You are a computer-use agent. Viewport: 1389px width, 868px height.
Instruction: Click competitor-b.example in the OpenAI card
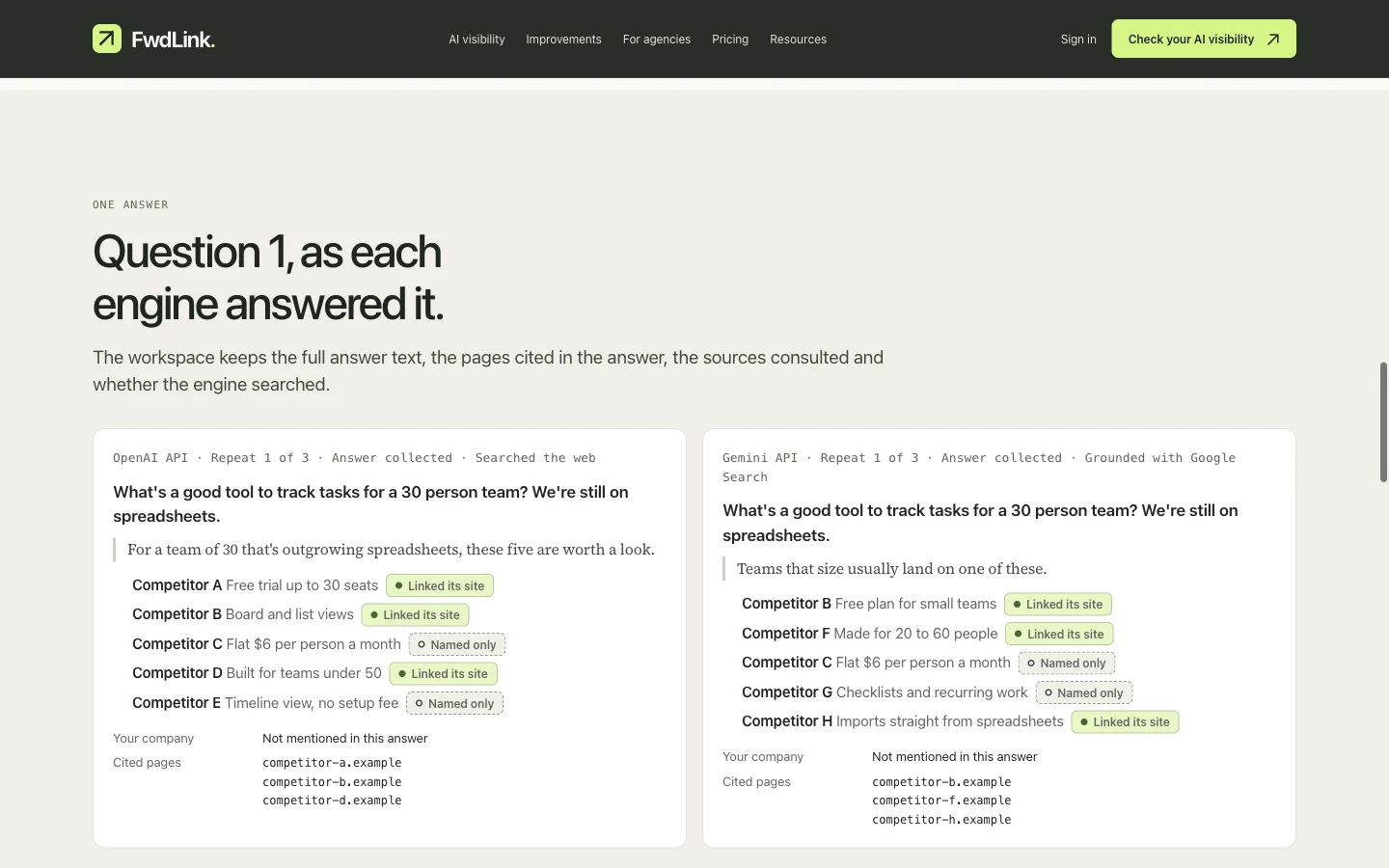(332, 782)
